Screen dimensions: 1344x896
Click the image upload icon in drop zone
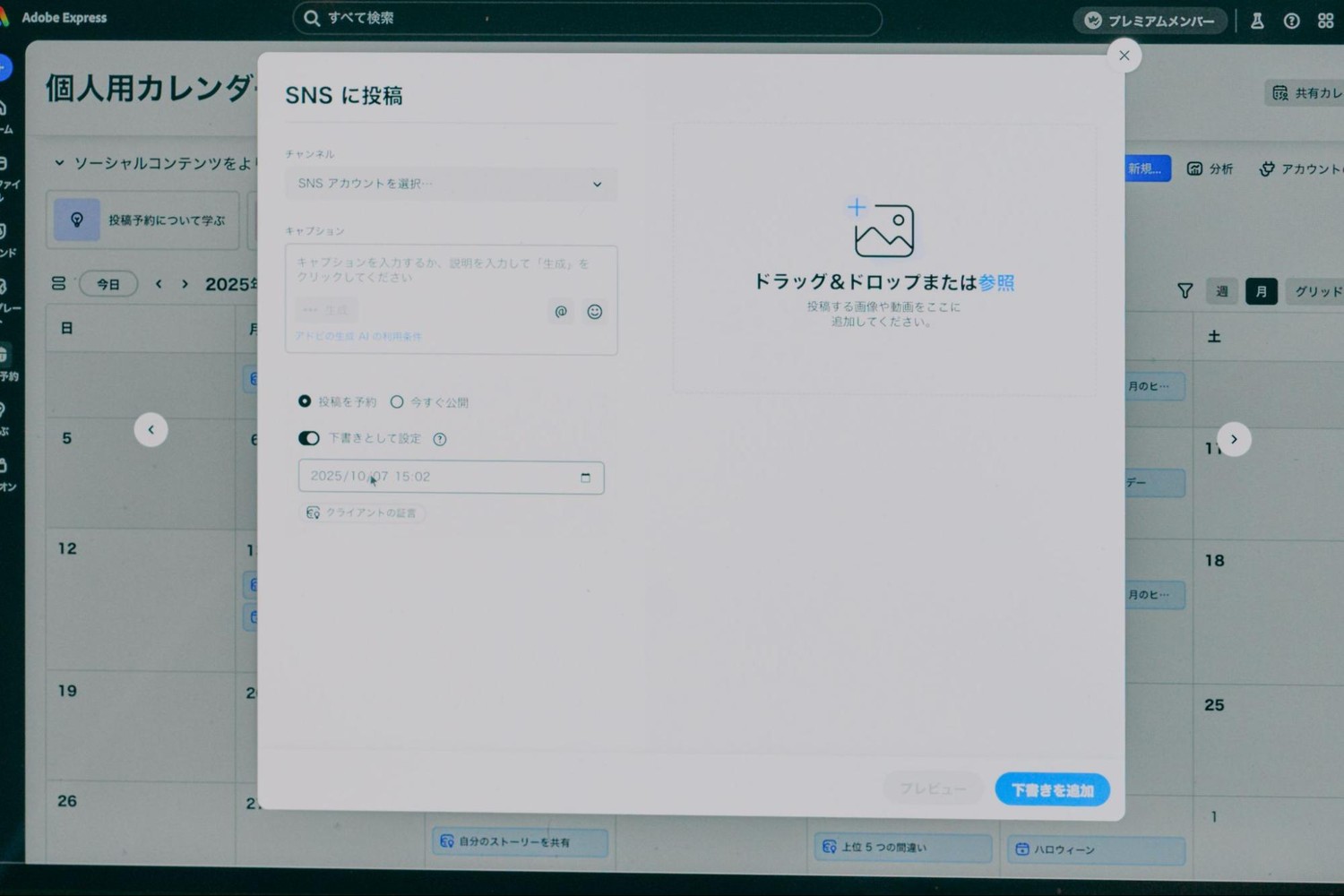883,229
